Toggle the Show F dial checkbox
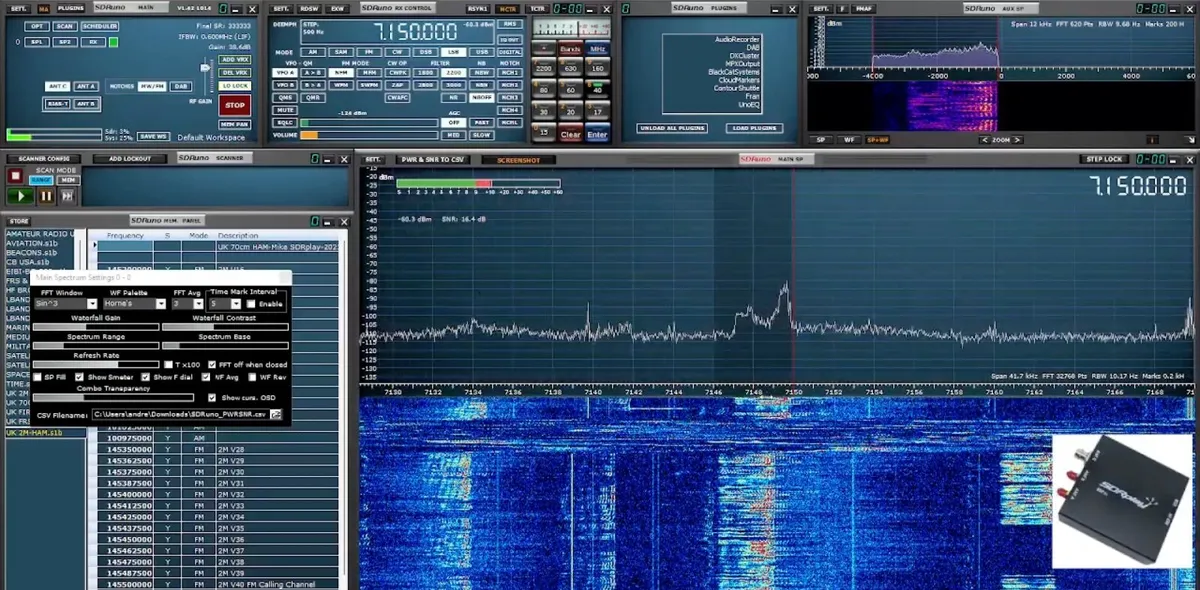1200x590 pixels. [x=145, y=377]
